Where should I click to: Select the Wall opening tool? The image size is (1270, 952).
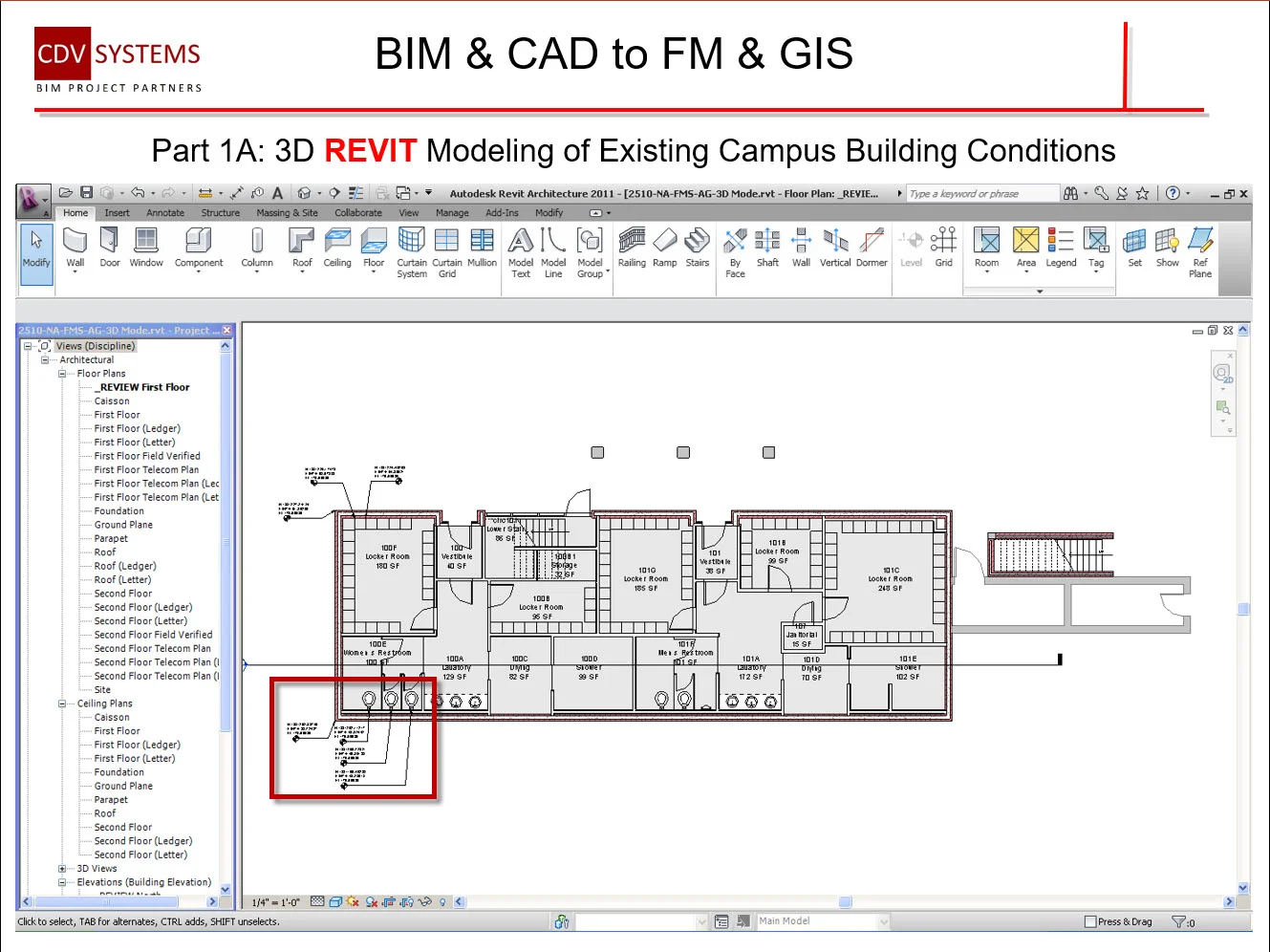(801, 247)
